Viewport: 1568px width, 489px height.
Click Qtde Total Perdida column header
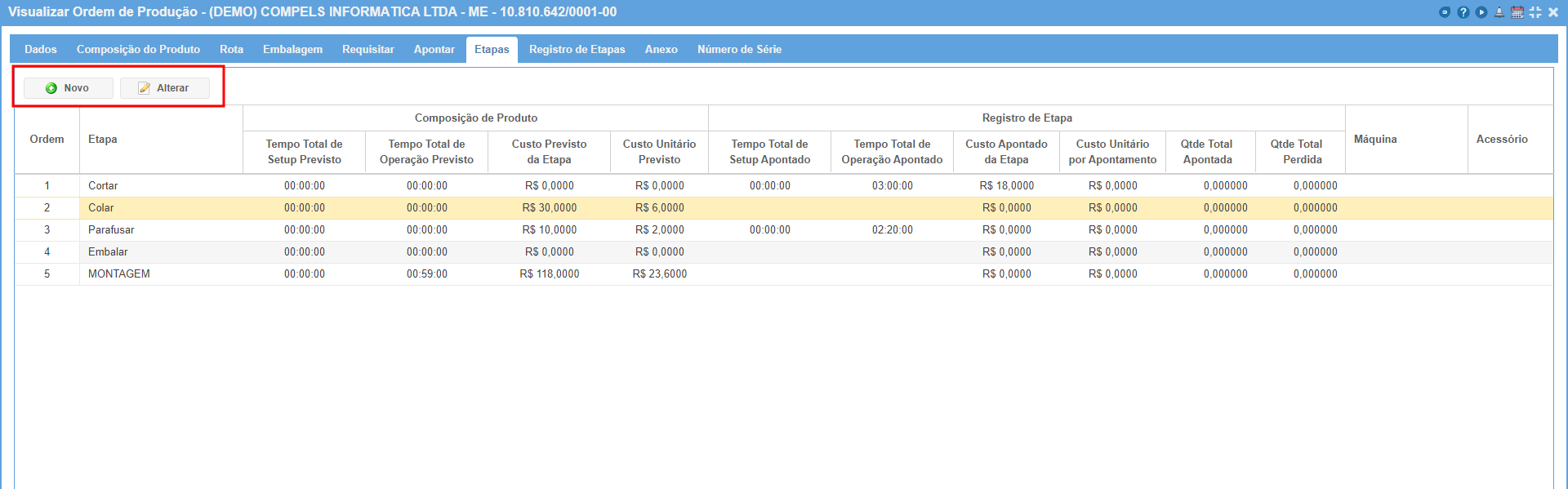1300,152
